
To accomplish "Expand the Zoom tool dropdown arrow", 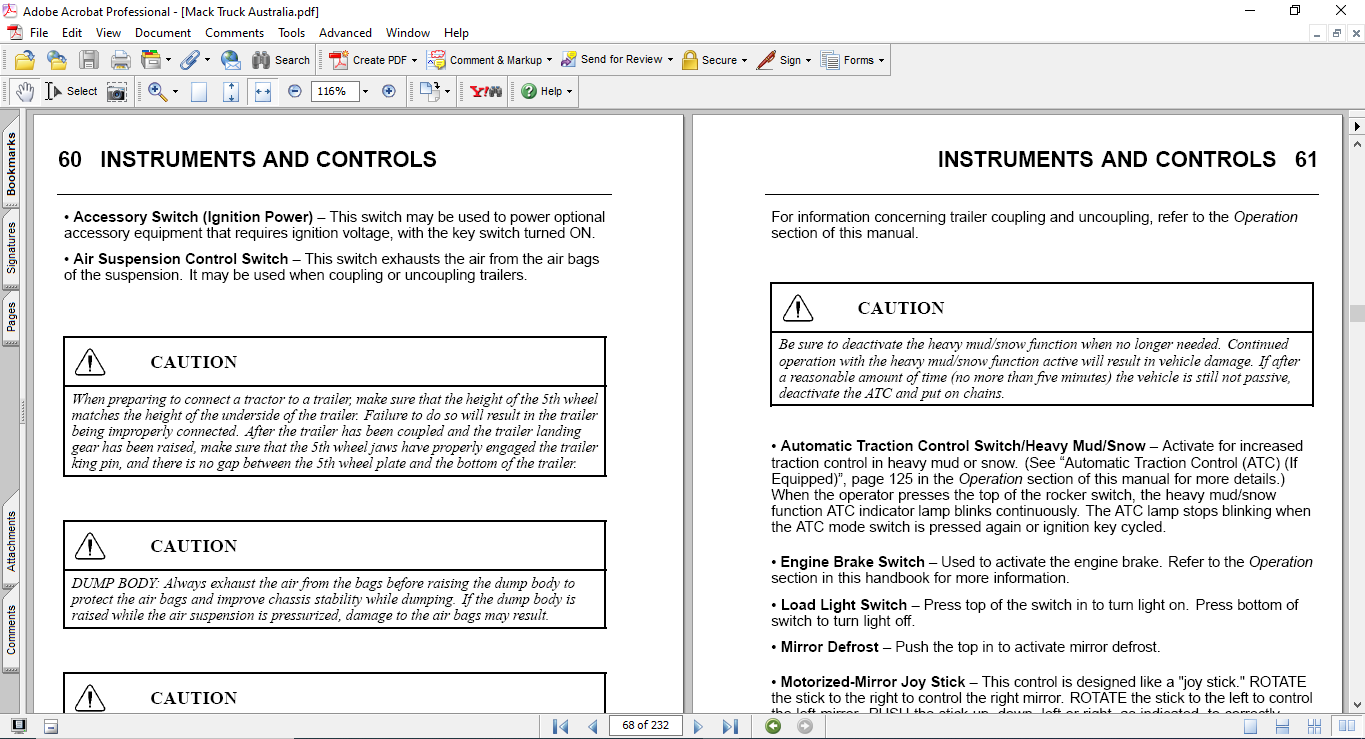I will tap(175, 91).
